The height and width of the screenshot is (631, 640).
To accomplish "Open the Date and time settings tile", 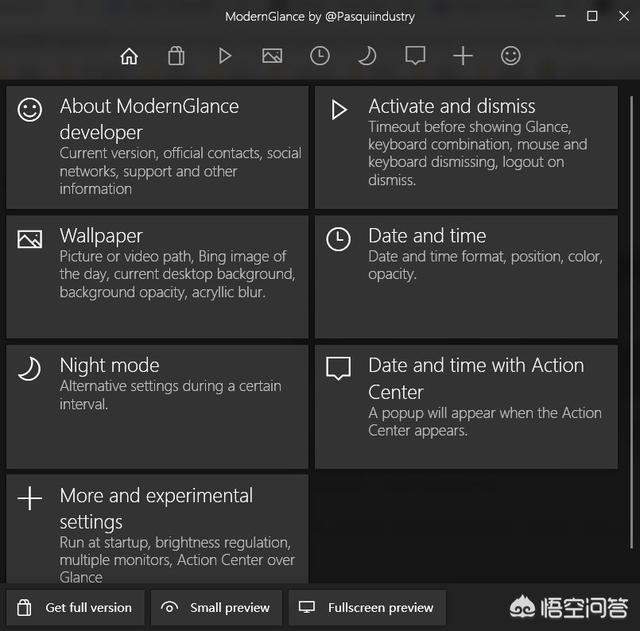I will [x=466, y=277].
